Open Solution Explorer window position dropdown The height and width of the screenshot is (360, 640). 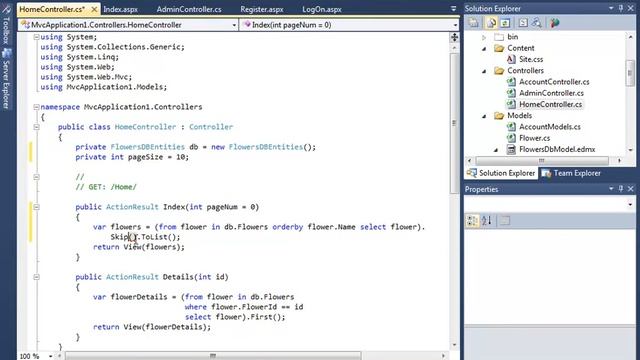611,8
